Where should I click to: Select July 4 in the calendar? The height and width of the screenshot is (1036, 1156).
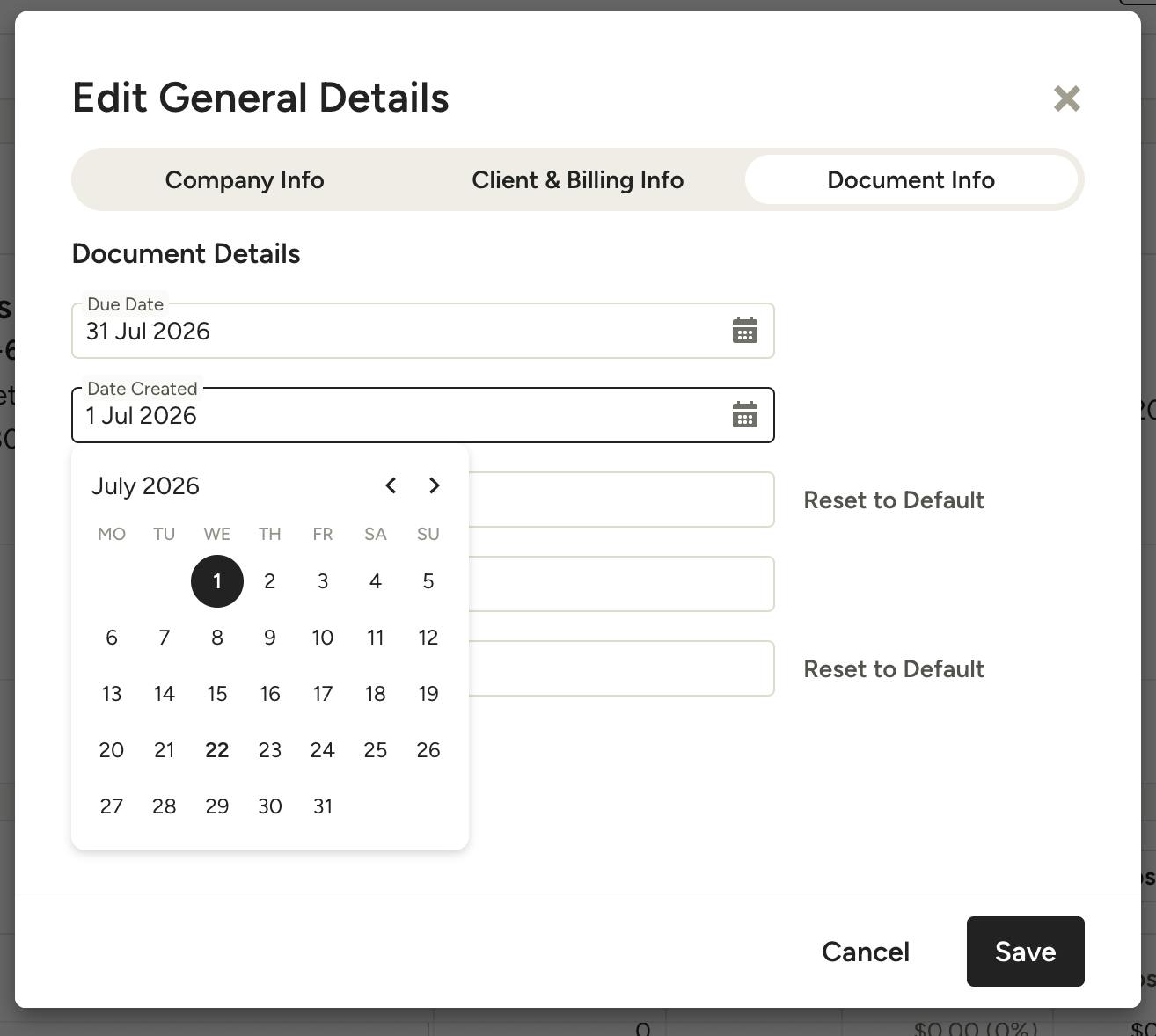[x=376, y=581]
